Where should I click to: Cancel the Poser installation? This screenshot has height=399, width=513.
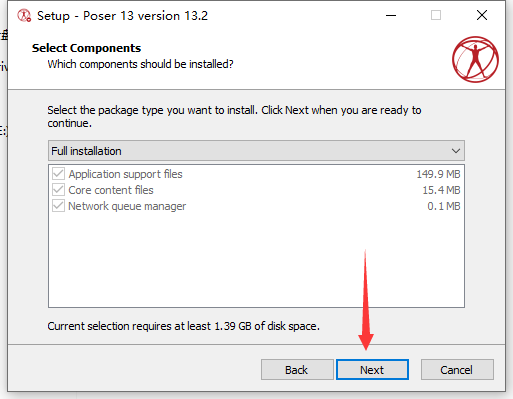(457, 369)
